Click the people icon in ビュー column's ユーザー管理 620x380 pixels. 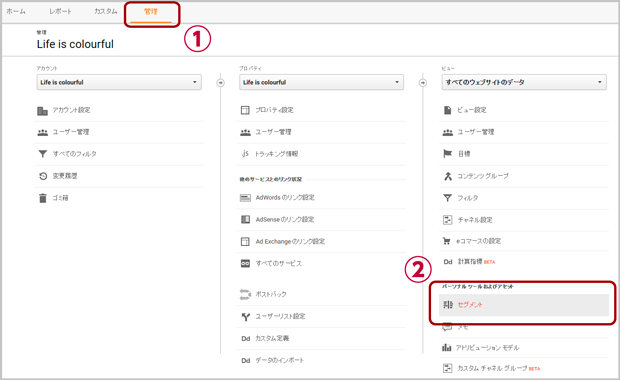pos(447,132)
